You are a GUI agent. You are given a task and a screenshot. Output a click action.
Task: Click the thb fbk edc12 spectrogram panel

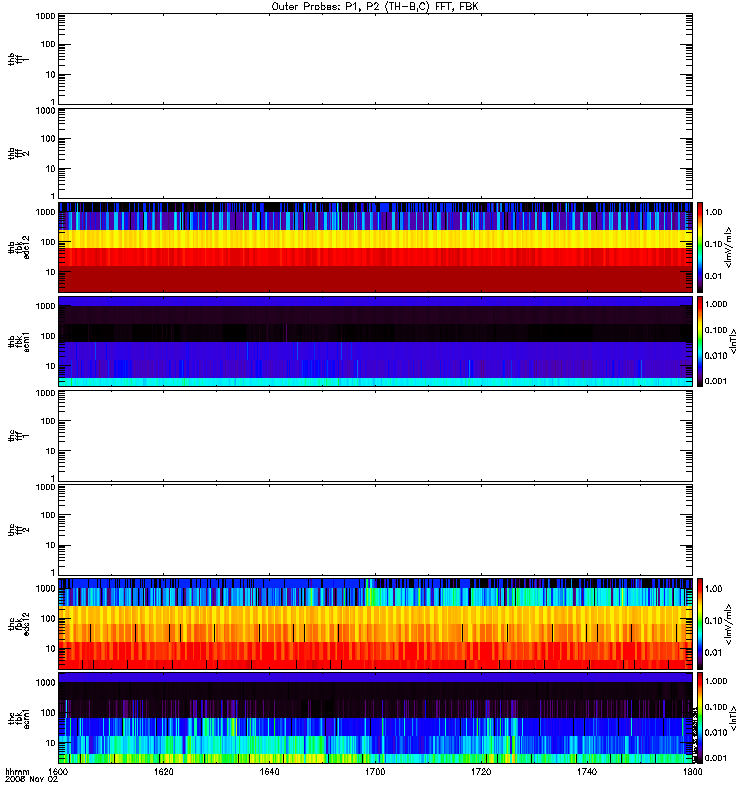tap(375, 247)
